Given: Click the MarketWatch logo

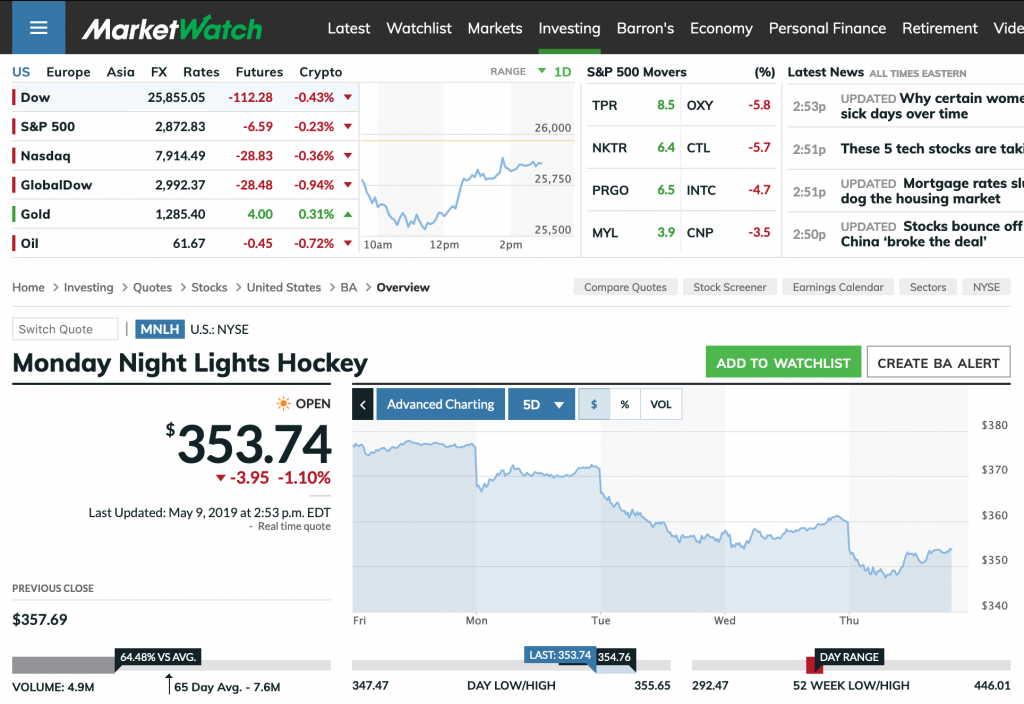Looking at the screenshot, I should [x=172, y=29].
